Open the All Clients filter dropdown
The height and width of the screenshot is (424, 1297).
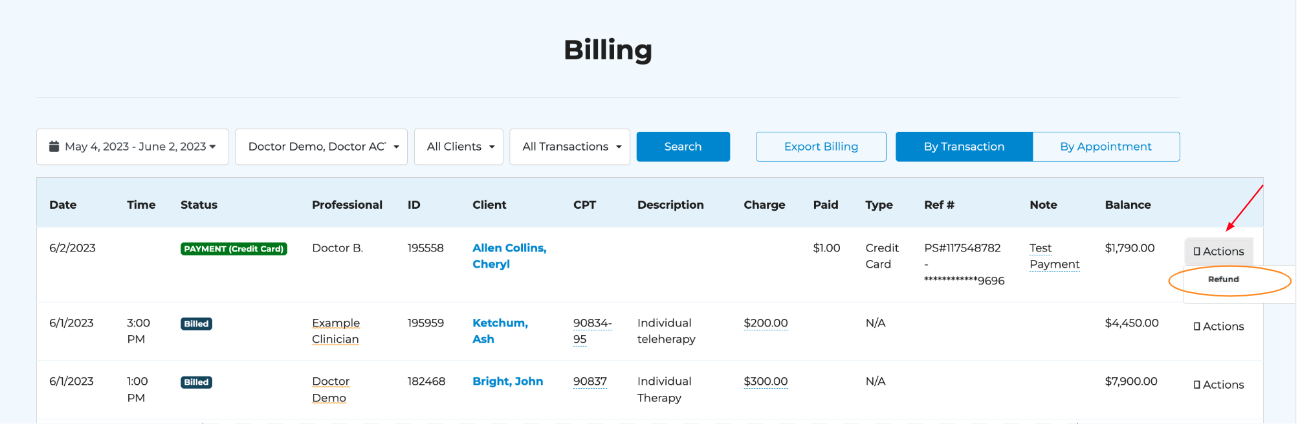tap(458, 147)
